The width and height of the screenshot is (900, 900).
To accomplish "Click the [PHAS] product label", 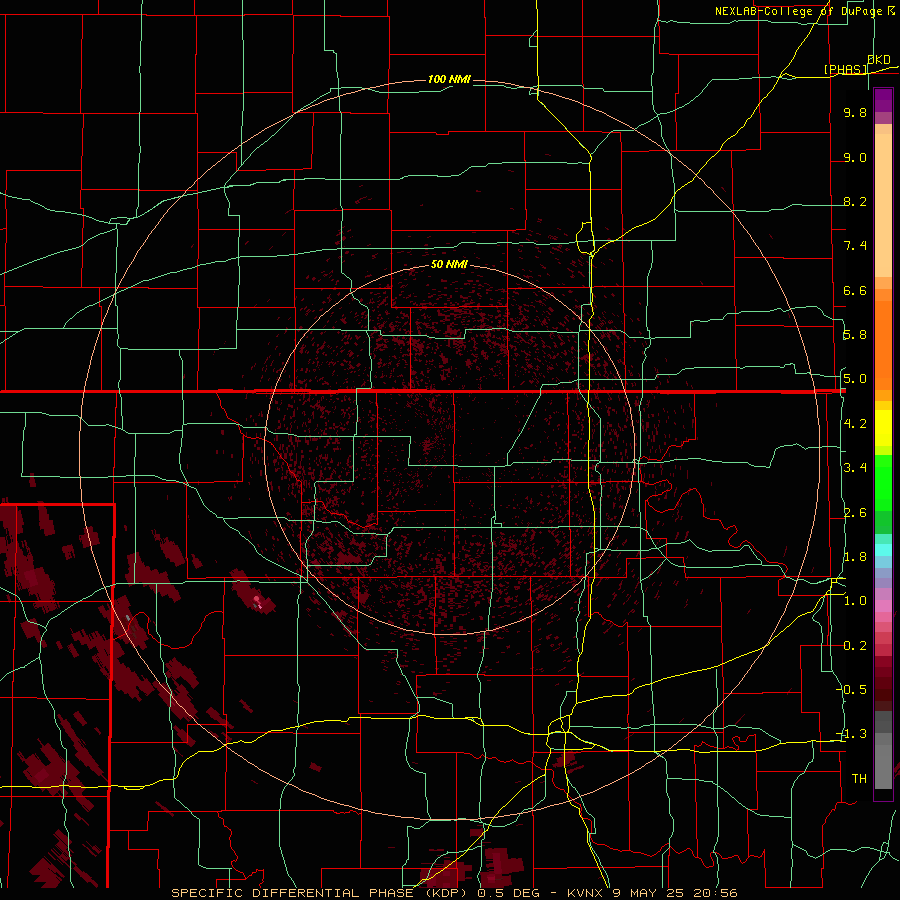I will click(x=845, y=69).
